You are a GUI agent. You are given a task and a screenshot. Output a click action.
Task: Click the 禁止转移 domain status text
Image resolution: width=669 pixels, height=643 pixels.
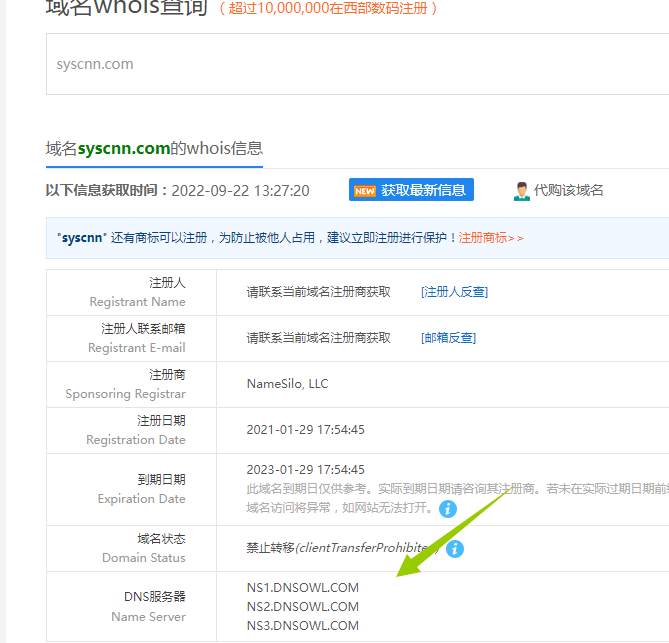pos(271,548)
